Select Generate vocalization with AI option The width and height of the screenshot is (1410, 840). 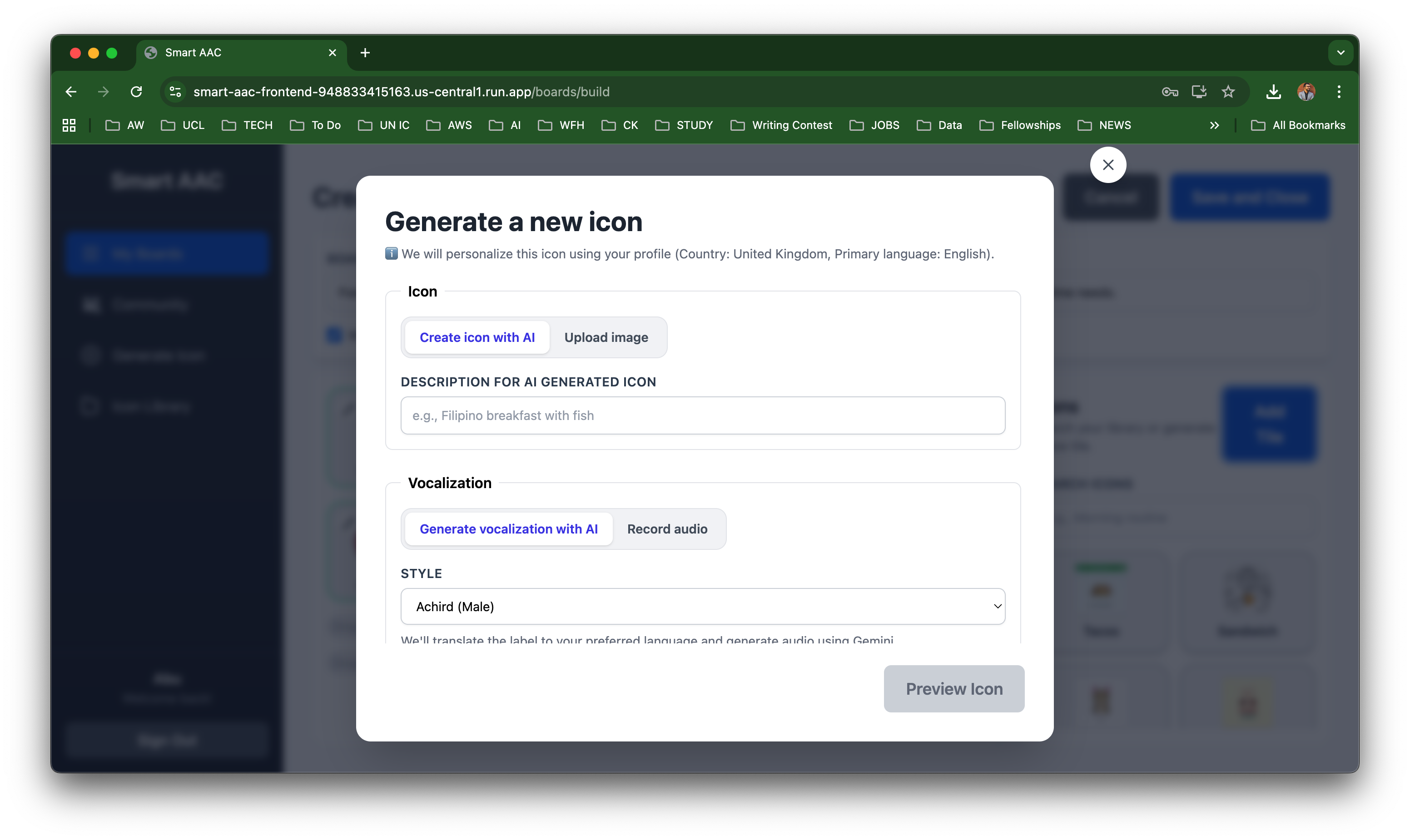[x=508, y=529]
